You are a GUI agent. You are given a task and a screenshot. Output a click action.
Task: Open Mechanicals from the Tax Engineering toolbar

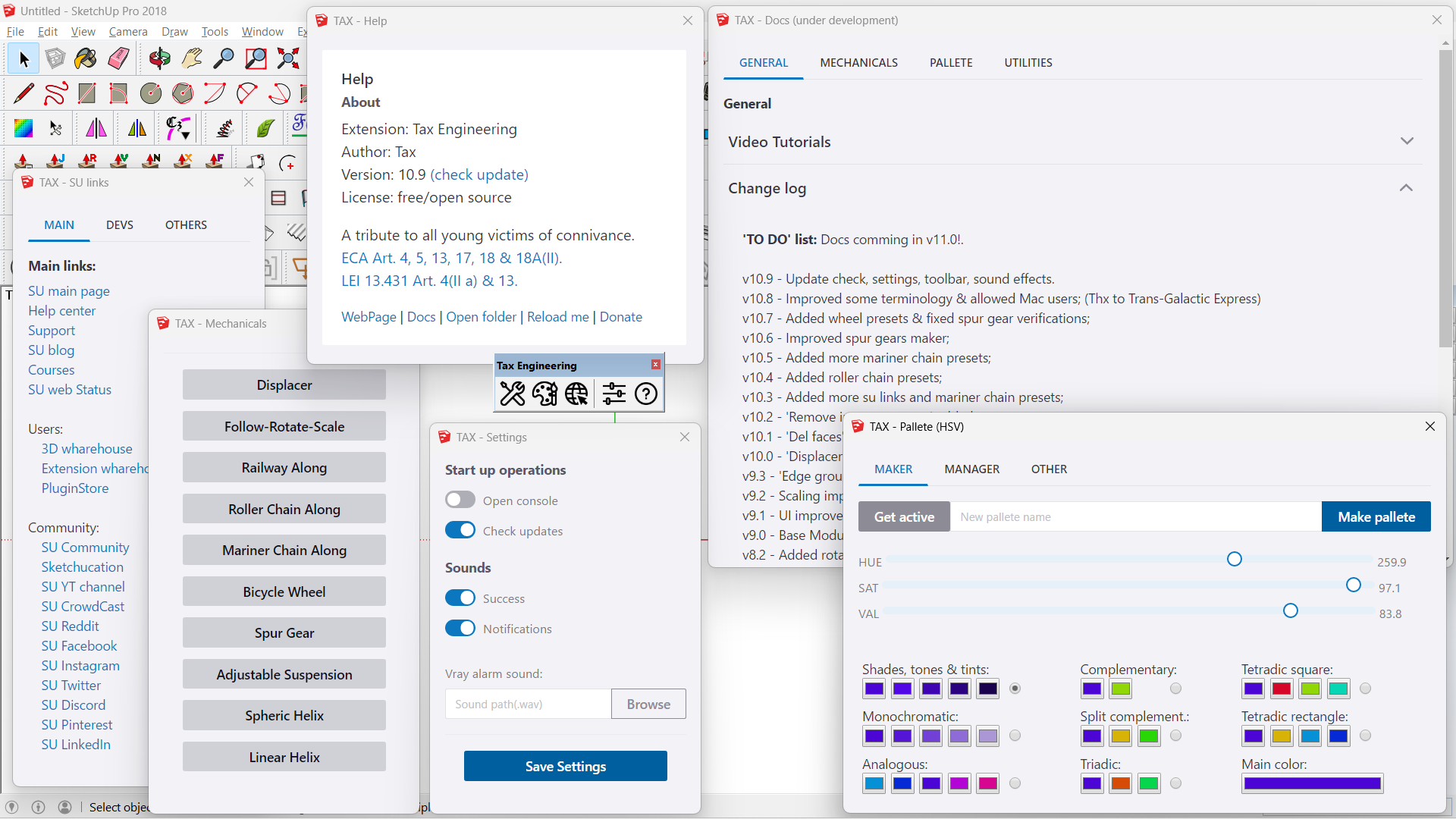point(513,394)
